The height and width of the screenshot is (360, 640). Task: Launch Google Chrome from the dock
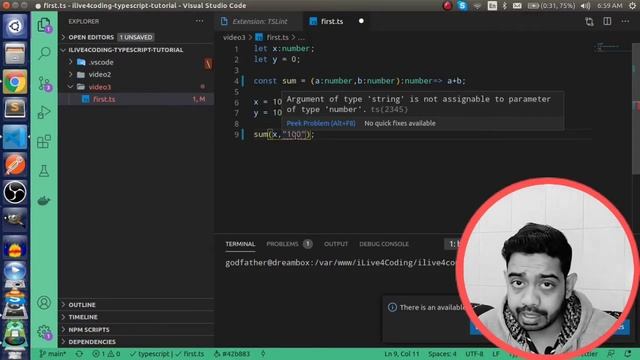15,82
